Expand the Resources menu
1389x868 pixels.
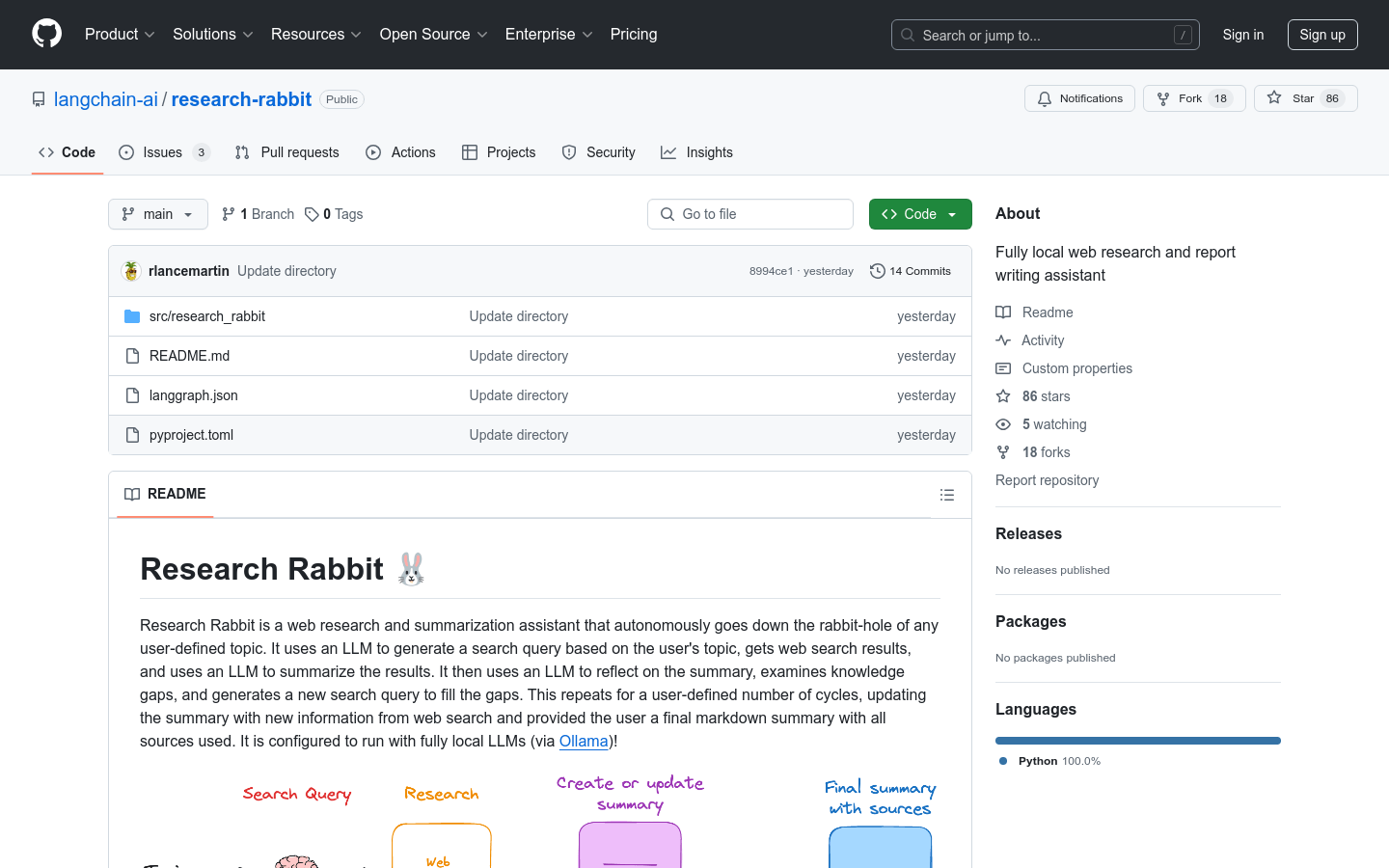point(316,34)
